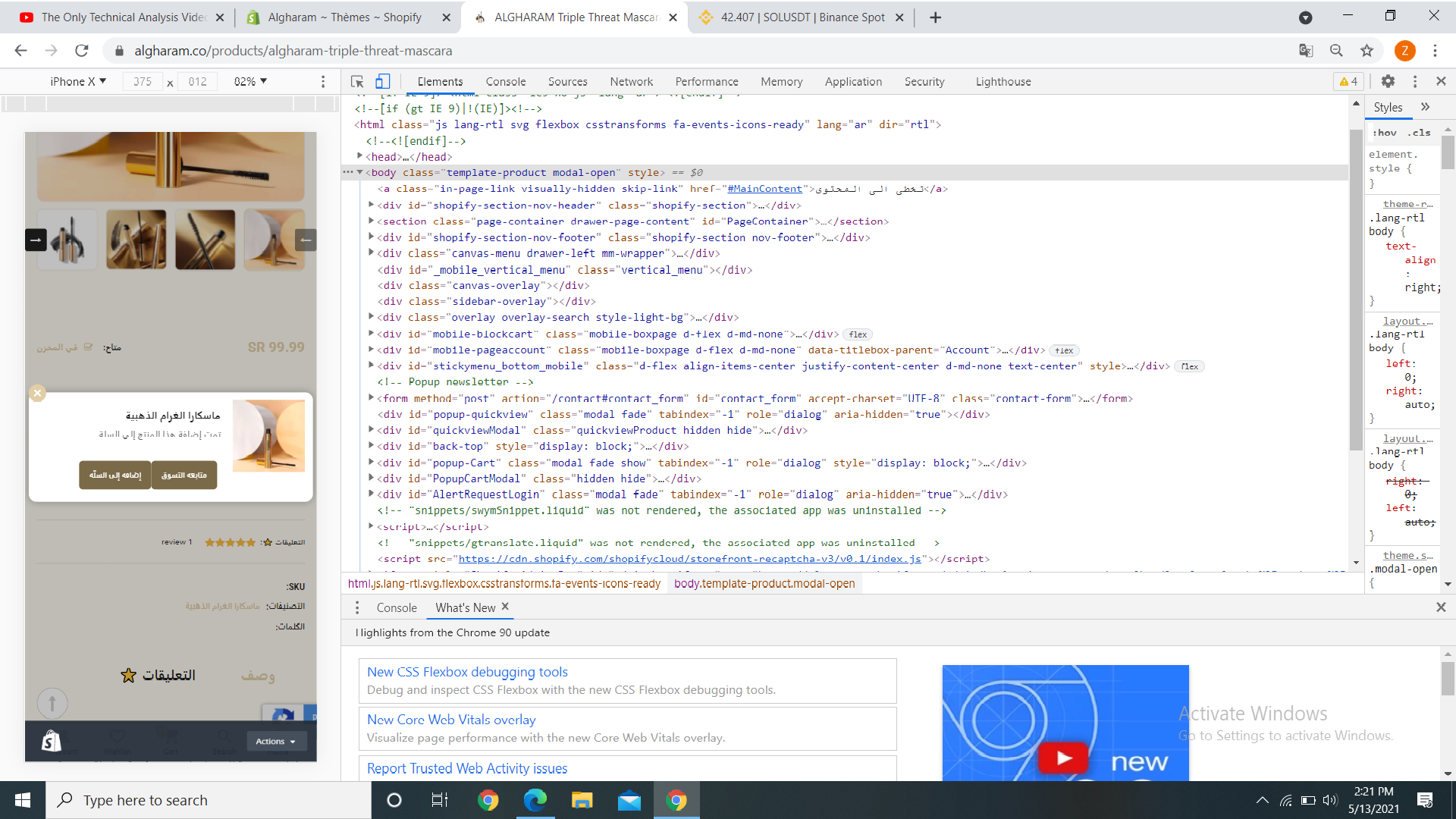Click the Elements panel vertical scrollbar
The width and height of the screenshot is (1456, 819).
coord(1356,288)
